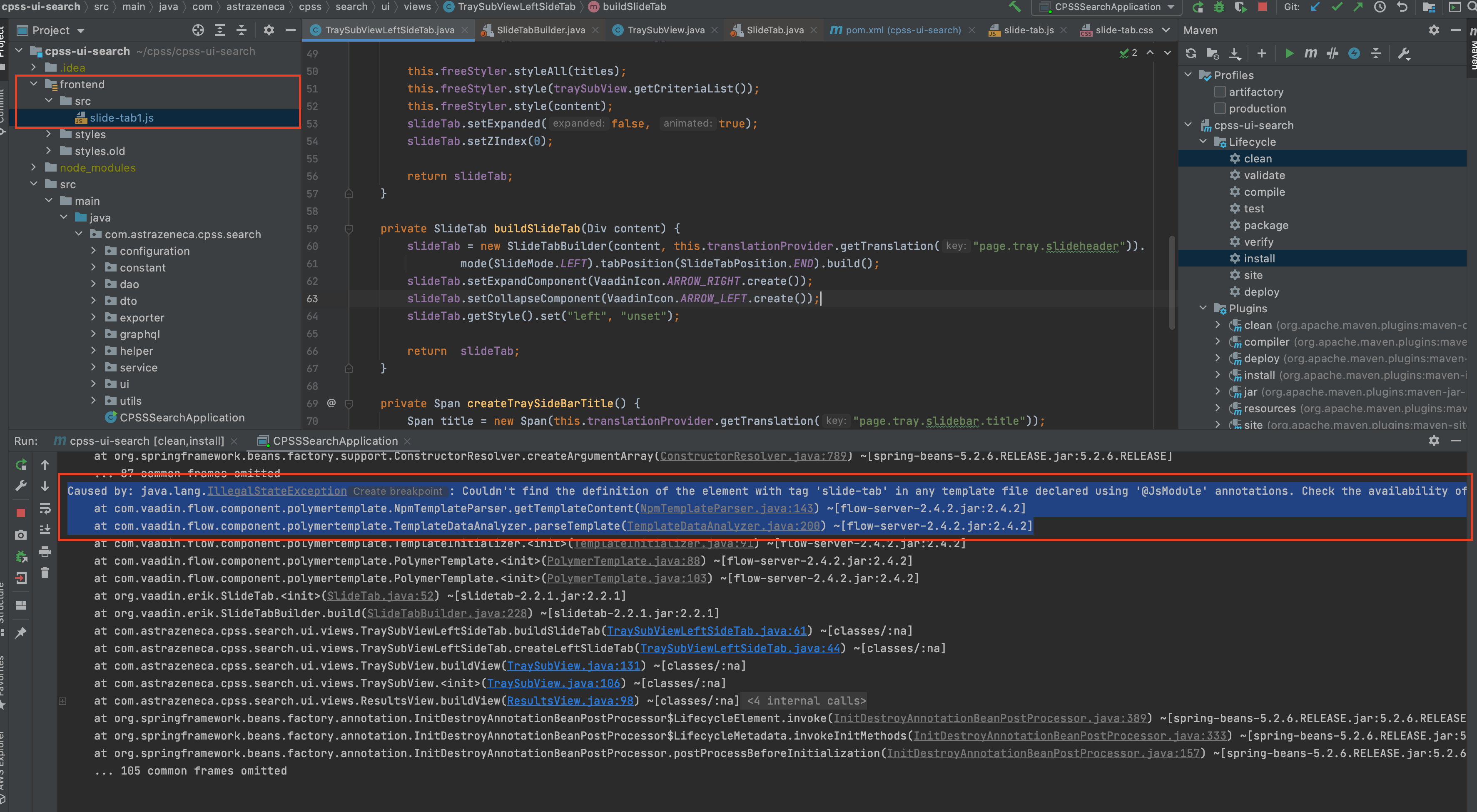
Task: Print console output with printer icon
Action: 45,552
